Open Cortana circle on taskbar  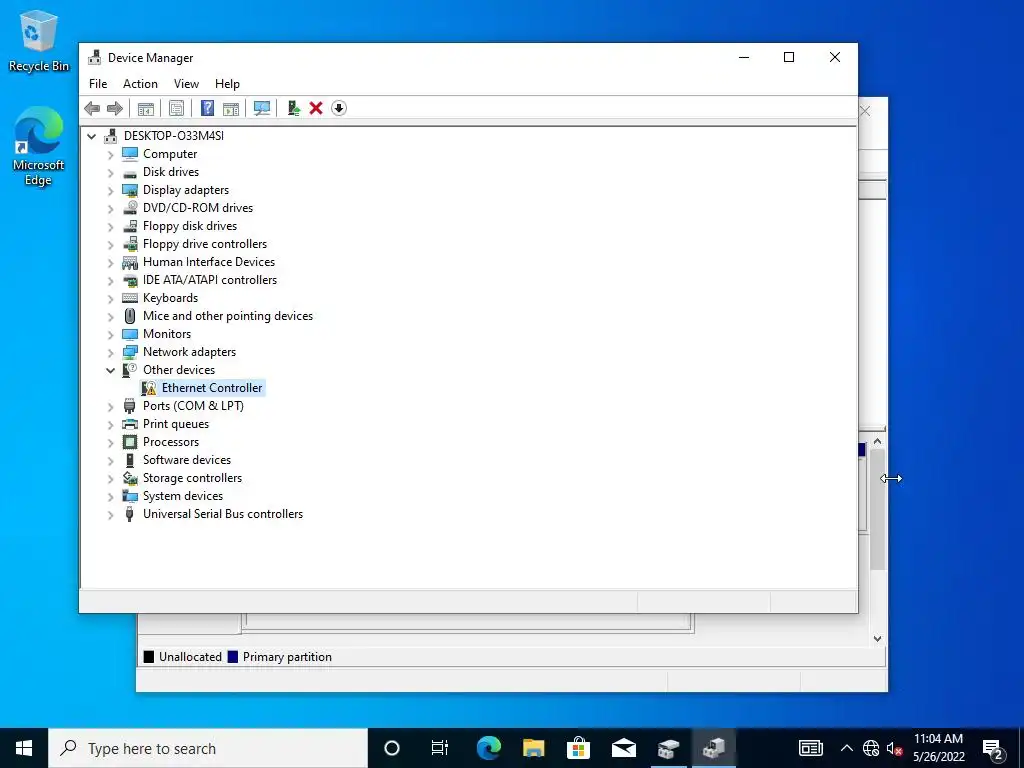[392, 748]
